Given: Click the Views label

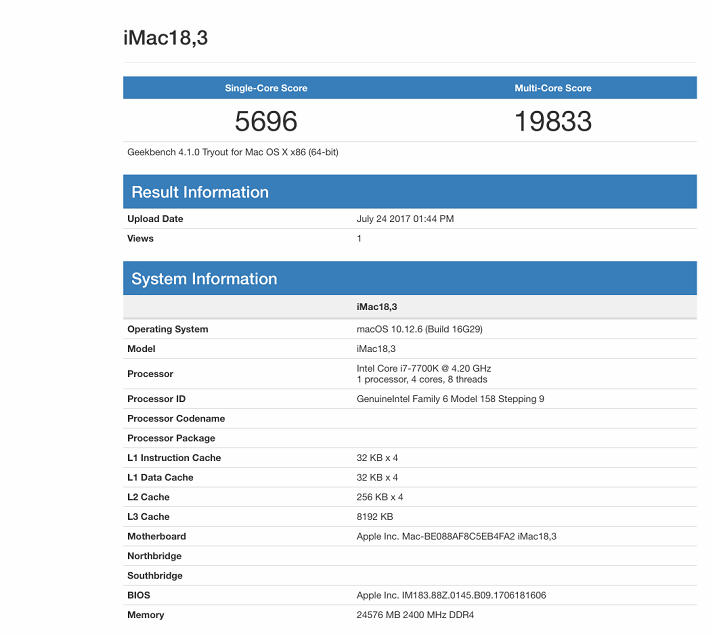Looking at the screenshot, I should [x=140, y=238].
